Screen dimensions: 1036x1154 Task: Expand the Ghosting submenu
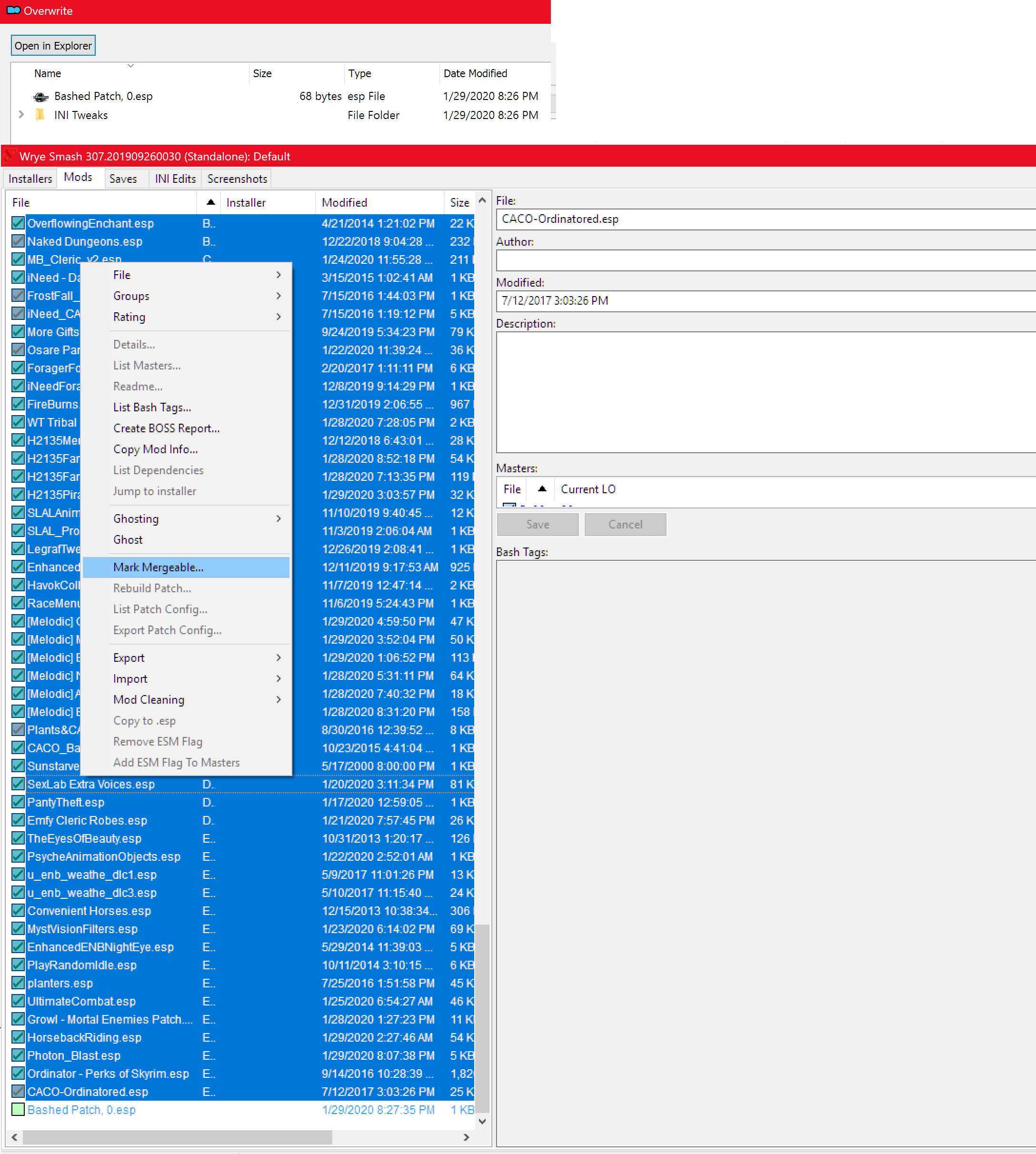click(186, 518)
